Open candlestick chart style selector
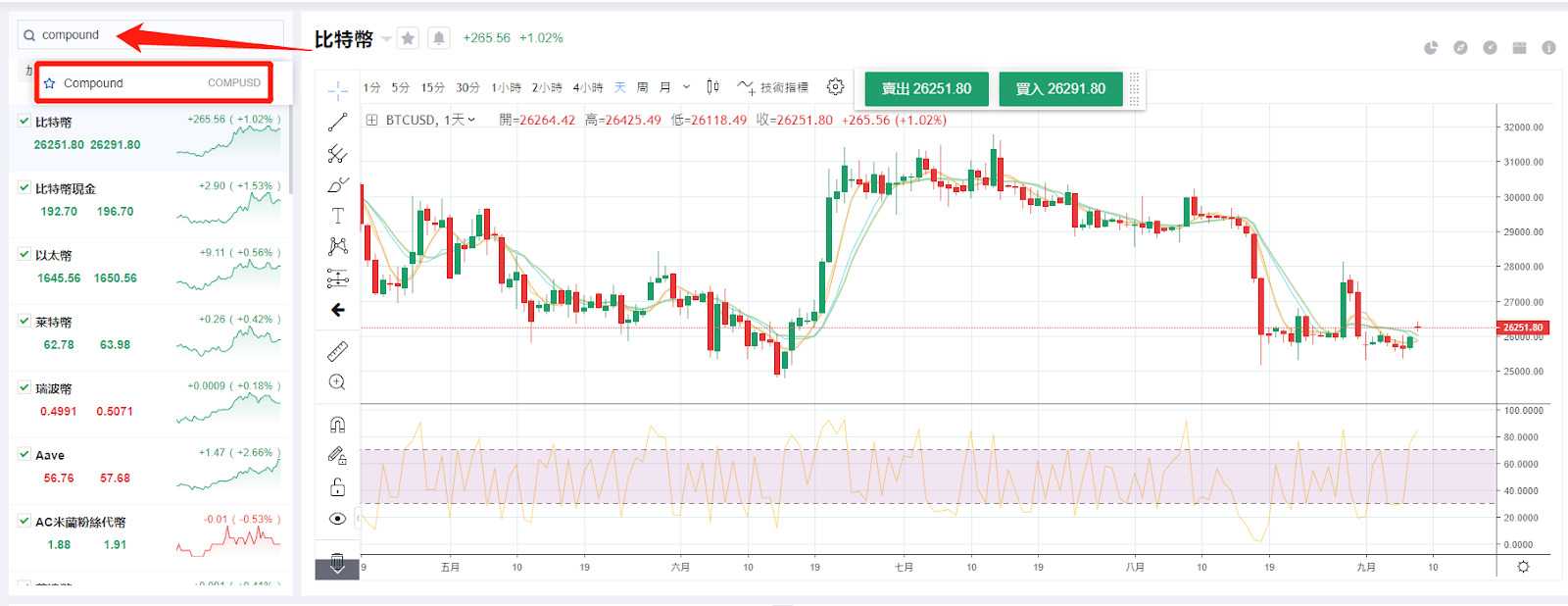 pyautogui.click(x=712, y=87)
